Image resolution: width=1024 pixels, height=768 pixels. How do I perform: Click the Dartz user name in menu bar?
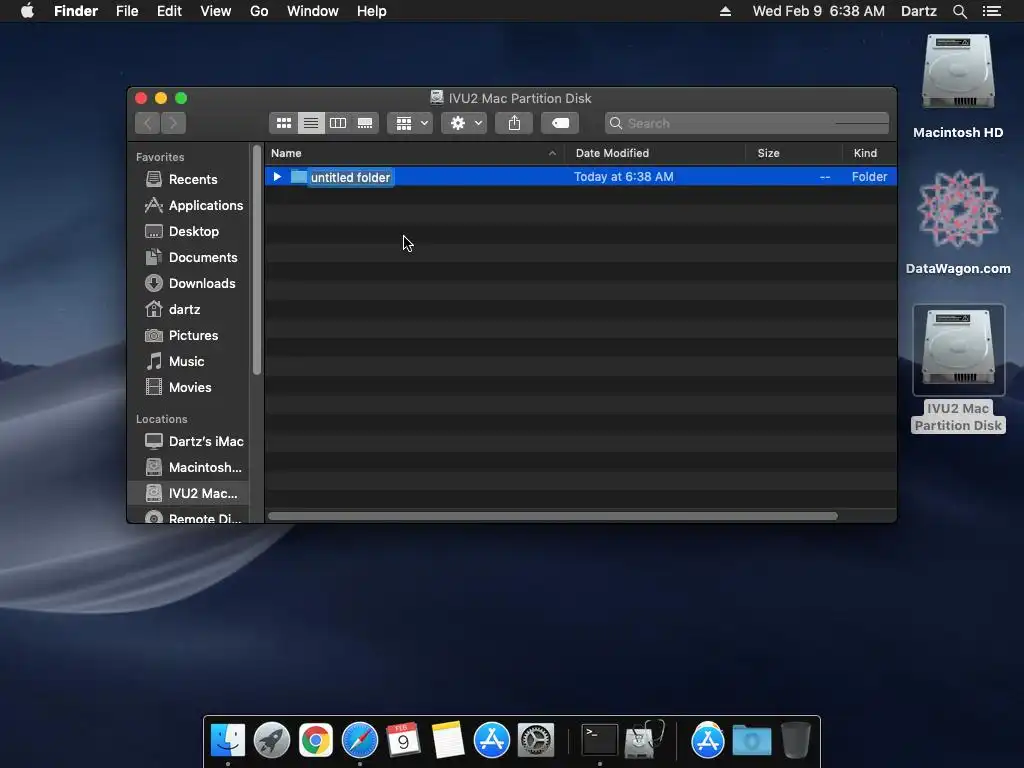(918, 11)
